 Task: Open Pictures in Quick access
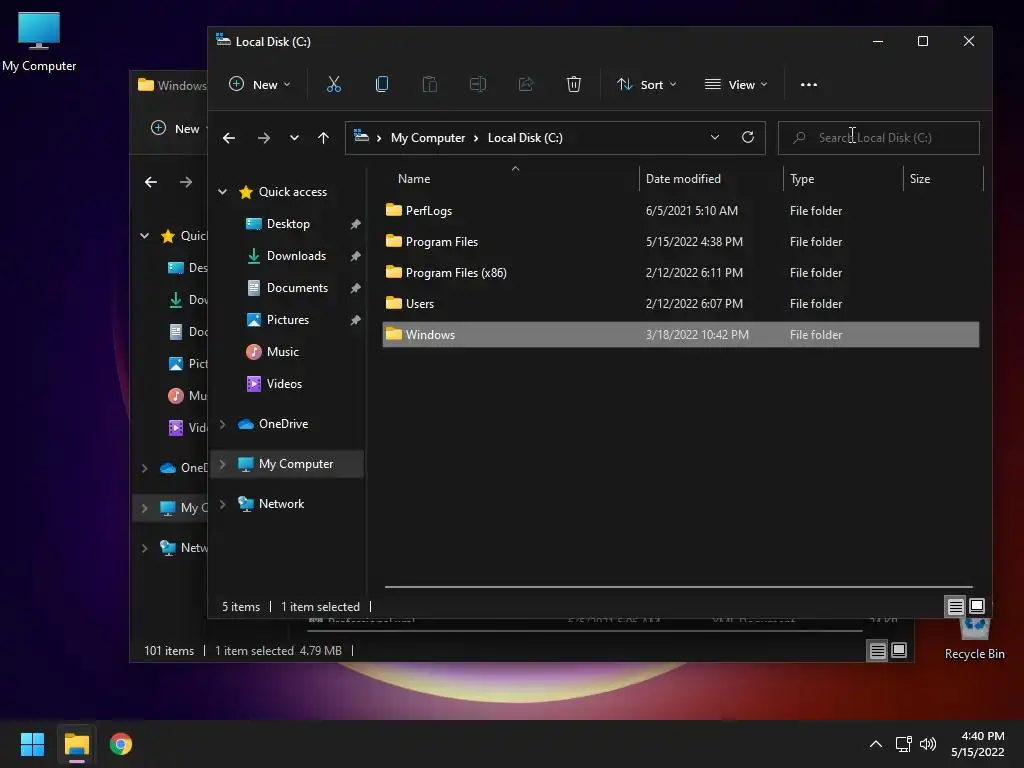pos(287,320)
